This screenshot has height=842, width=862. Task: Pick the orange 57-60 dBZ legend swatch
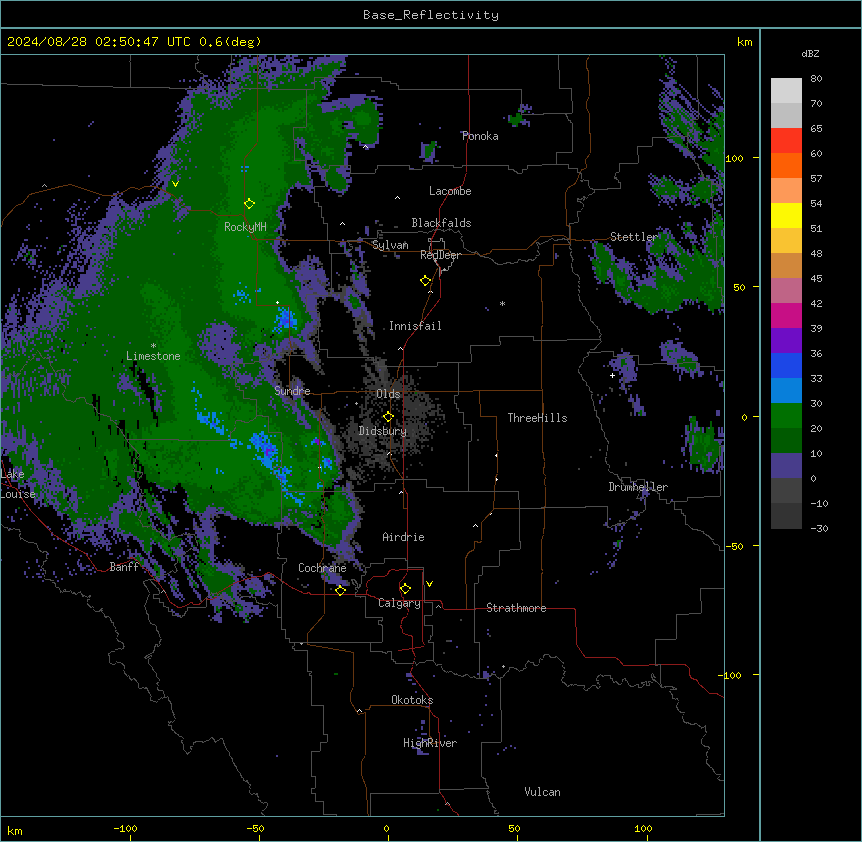tap(786, 165)
